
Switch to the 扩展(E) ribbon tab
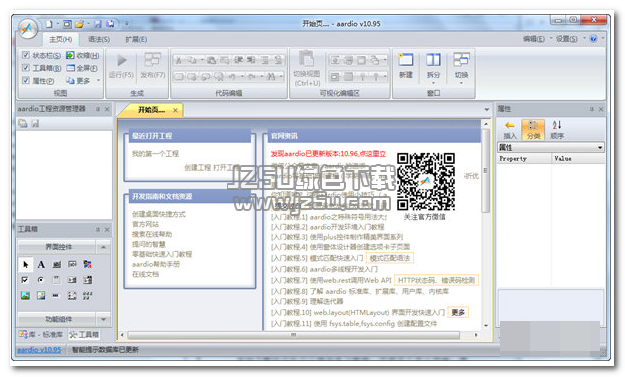pyautogui.click(x=136, y=39)
